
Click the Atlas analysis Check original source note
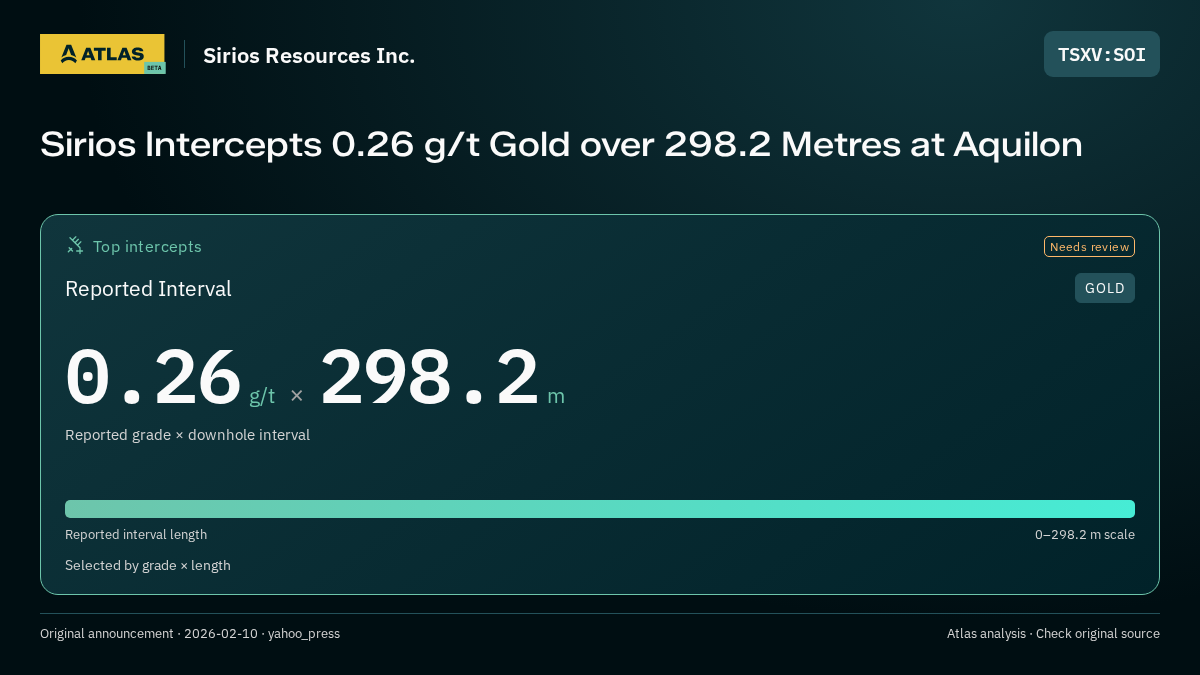1053,634
